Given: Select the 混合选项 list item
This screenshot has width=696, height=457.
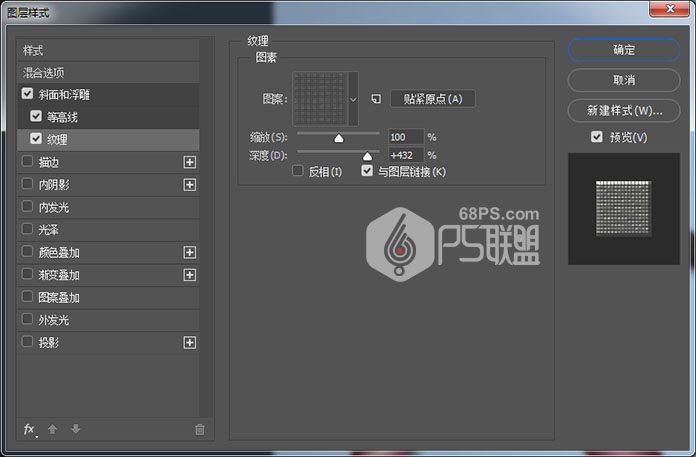Looking at the screenshot, I should tap(108, 73).
